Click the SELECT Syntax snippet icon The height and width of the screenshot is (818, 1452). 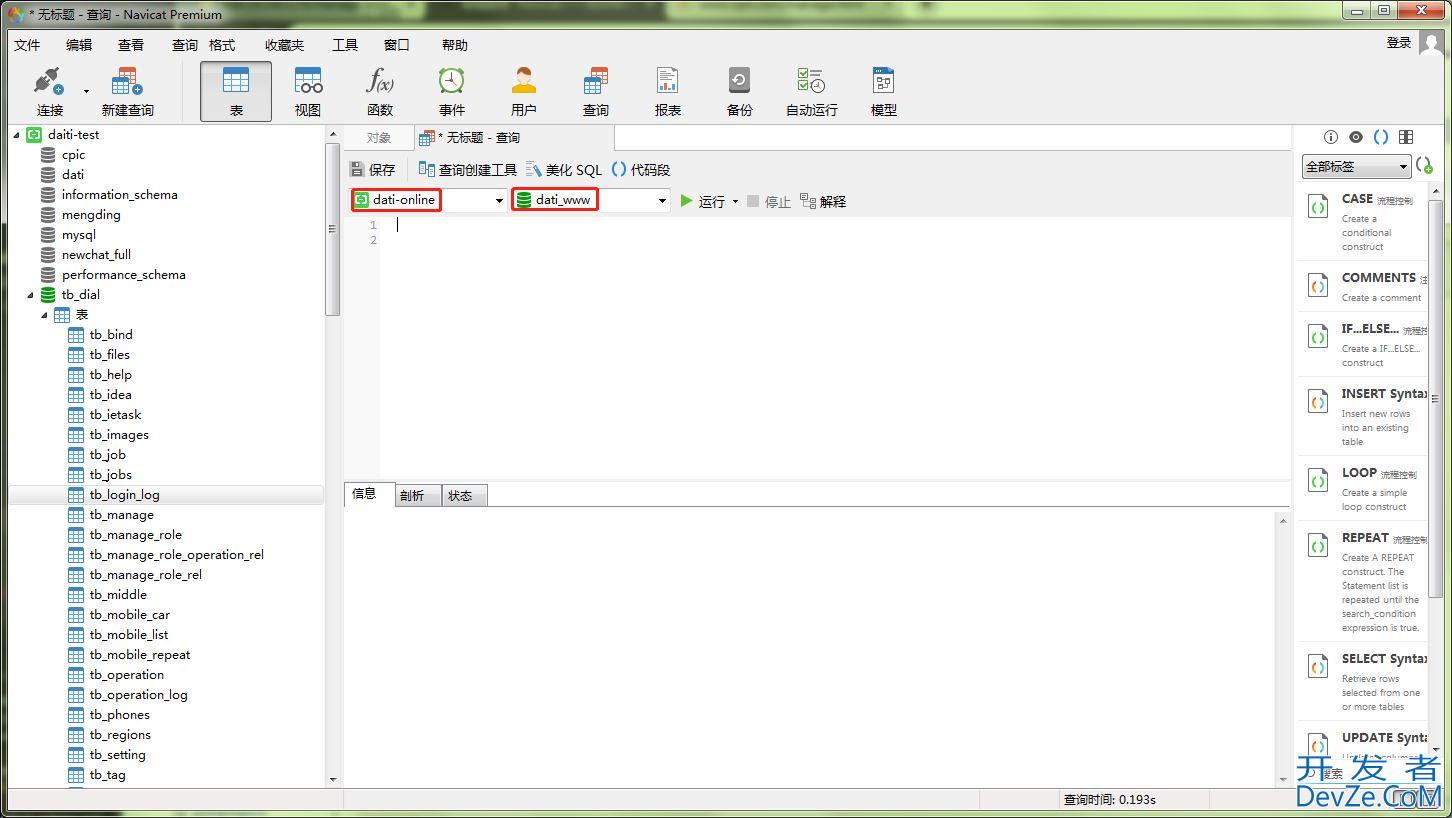click(x=1318, y=668)
